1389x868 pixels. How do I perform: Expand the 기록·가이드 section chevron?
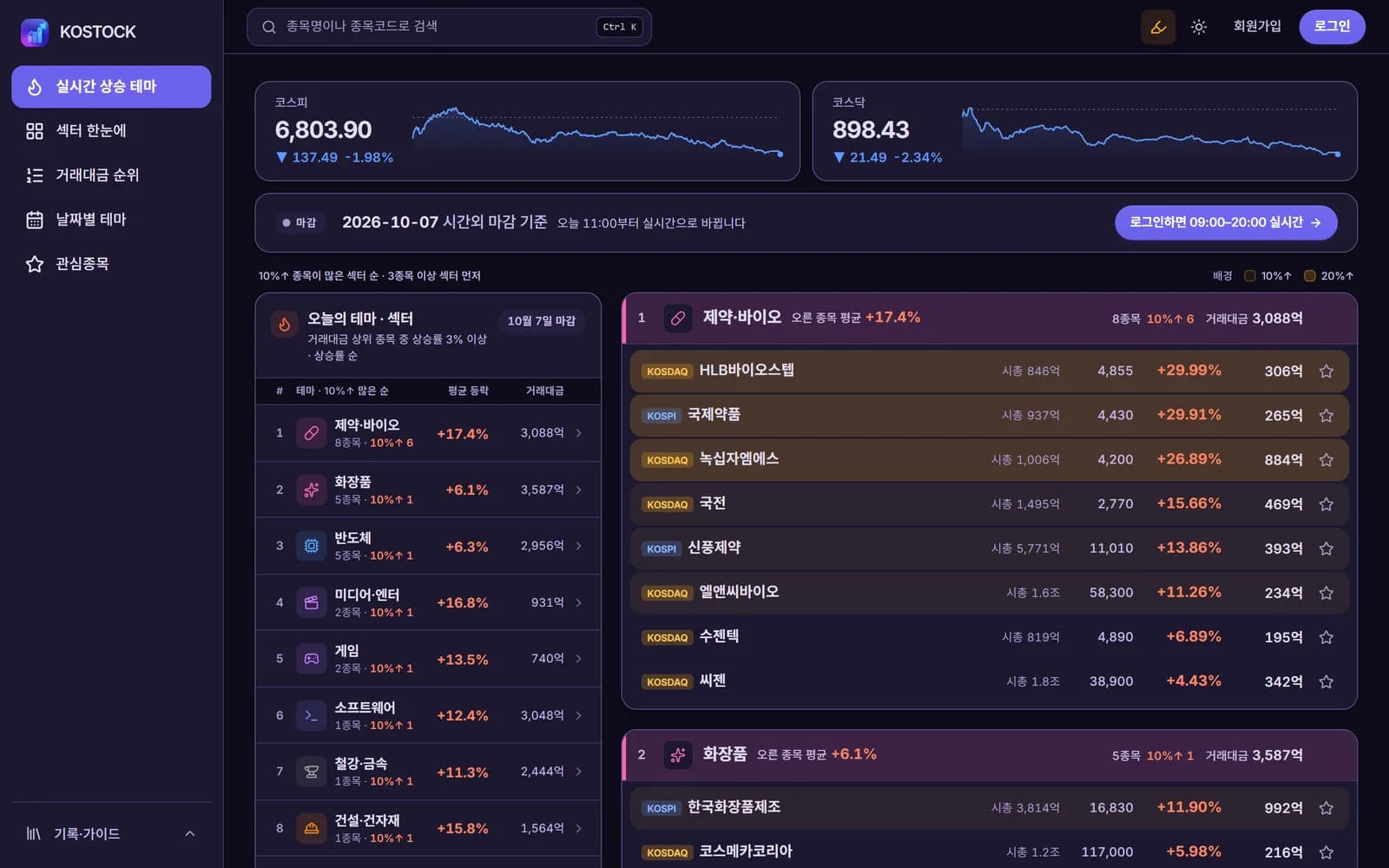pyautogui.click(x=190, y=834)
